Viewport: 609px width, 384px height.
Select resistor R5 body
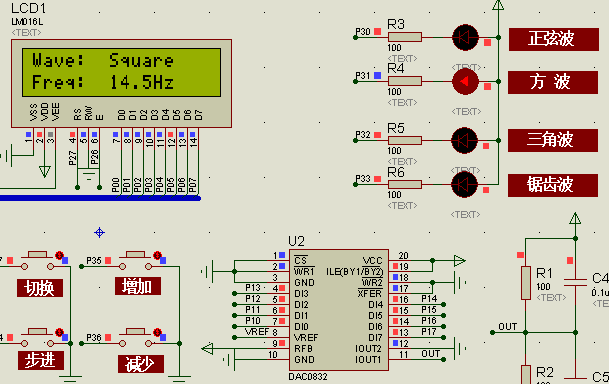405,140
